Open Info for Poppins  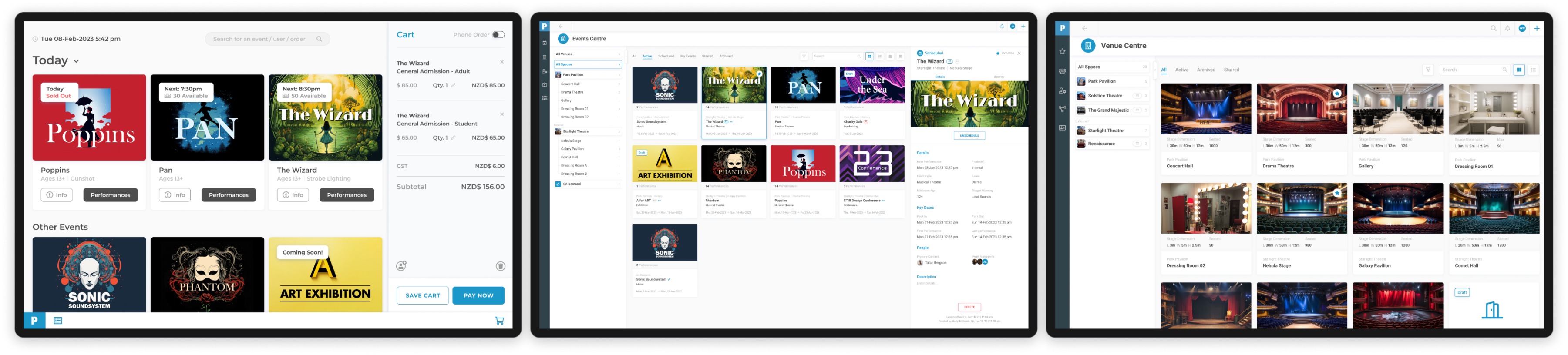pyautogui.click(x=57, y=195)
